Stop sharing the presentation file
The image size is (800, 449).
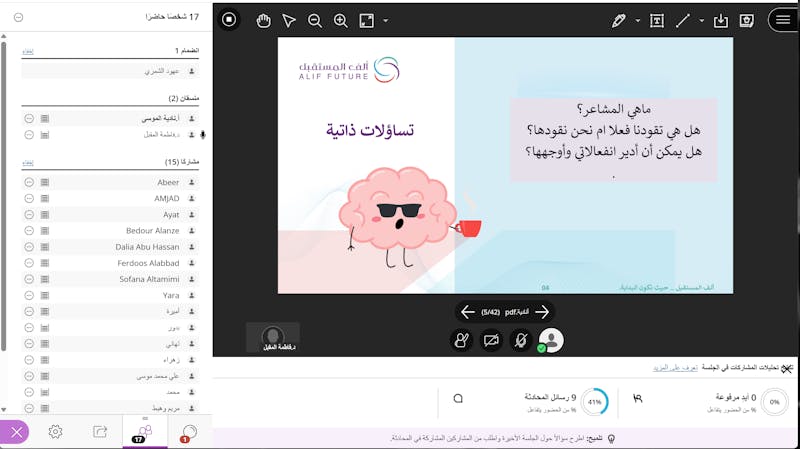[x=229, y=19]
